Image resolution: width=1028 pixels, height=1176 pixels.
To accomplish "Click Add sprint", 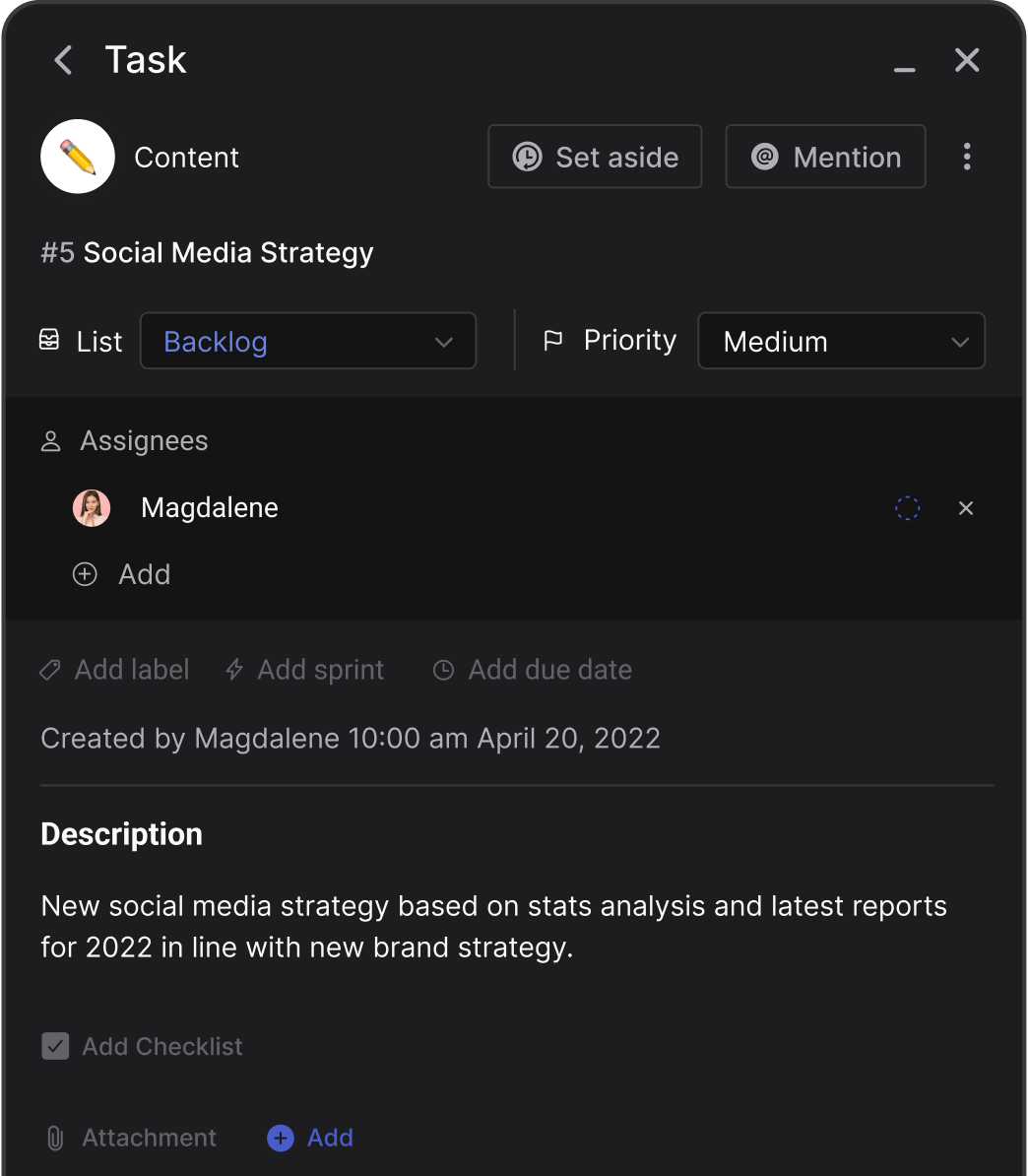I will point(304,670).
